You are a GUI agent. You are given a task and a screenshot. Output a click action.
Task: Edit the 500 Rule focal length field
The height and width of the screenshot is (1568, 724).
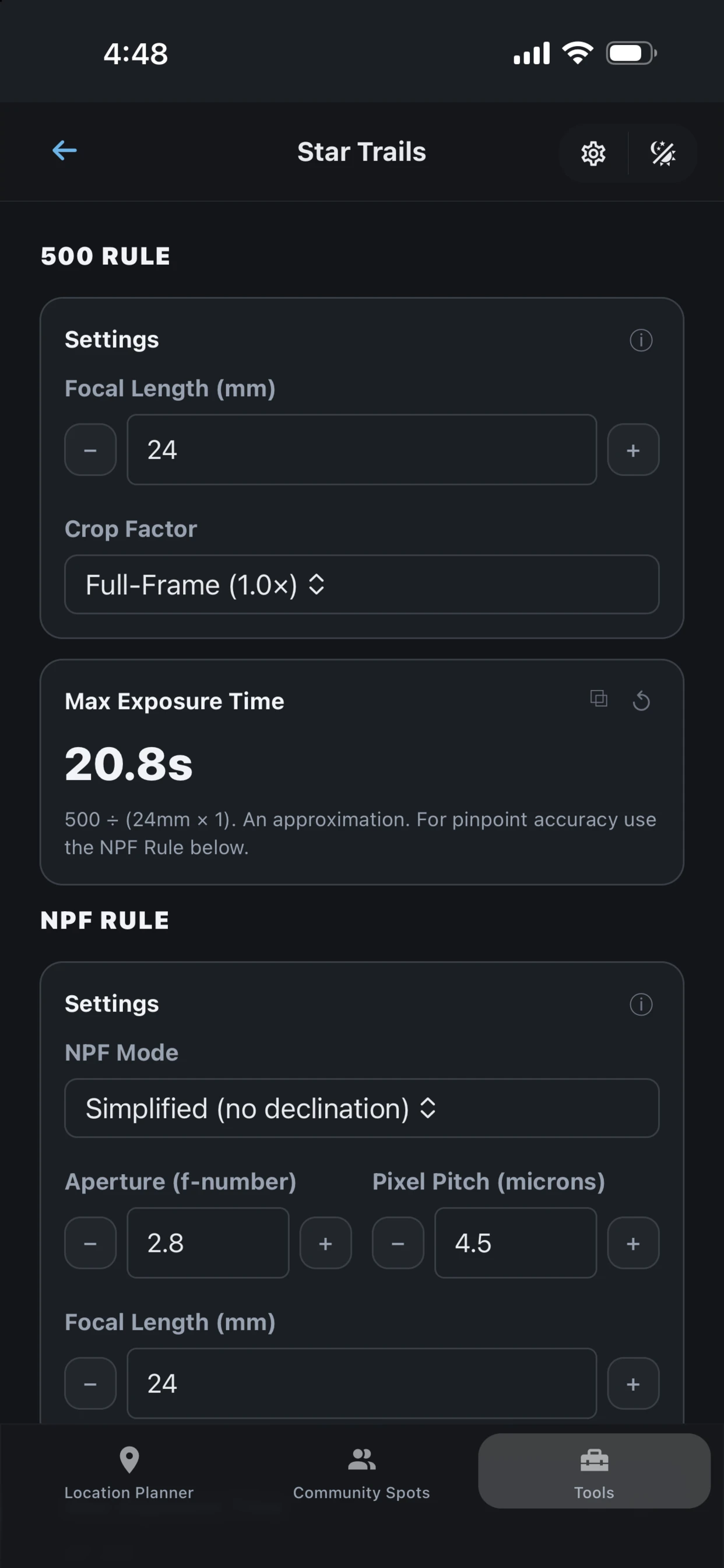point(361,450)
